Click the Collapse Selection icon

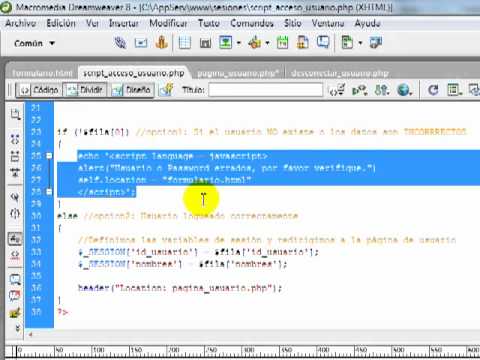[x=15, y=156]
